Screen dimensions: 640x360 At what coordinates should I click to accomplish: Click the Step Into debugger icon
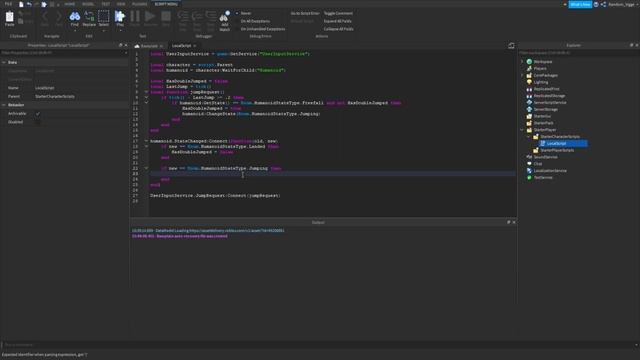tap(183, 16)
